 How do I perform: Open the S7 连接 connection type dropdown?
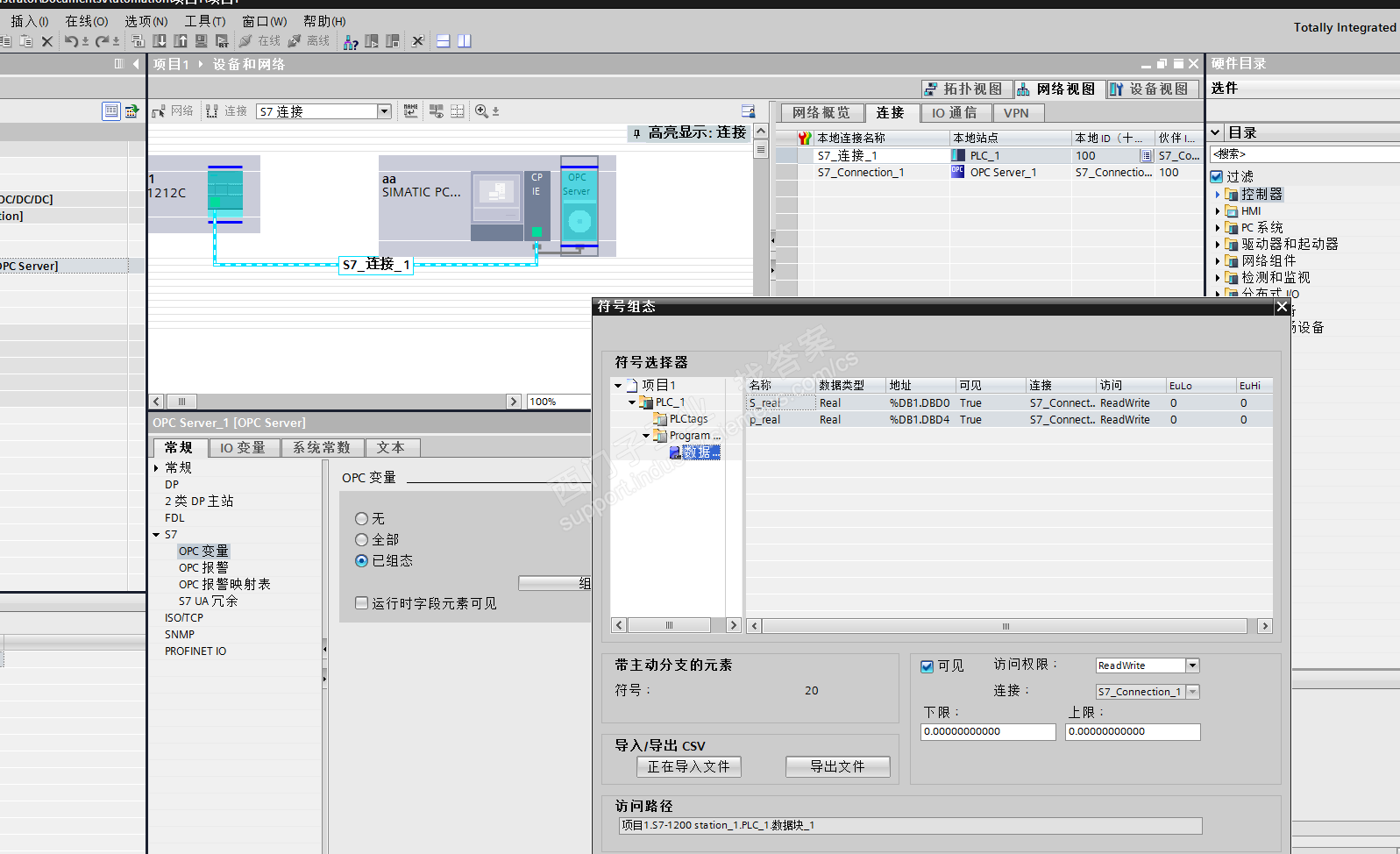tap(384, 111)
